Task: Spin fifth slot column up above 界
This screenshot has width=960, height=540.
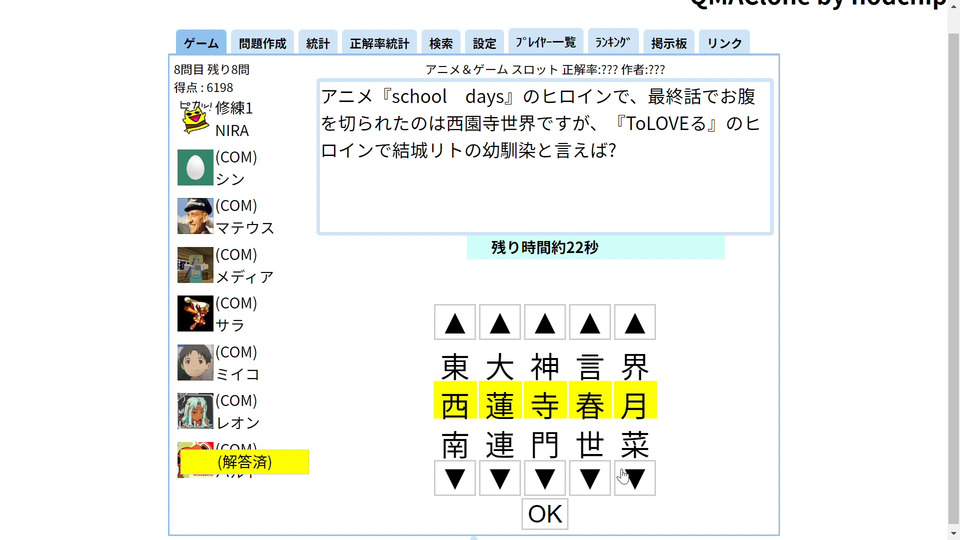Action: click(635, 322)
